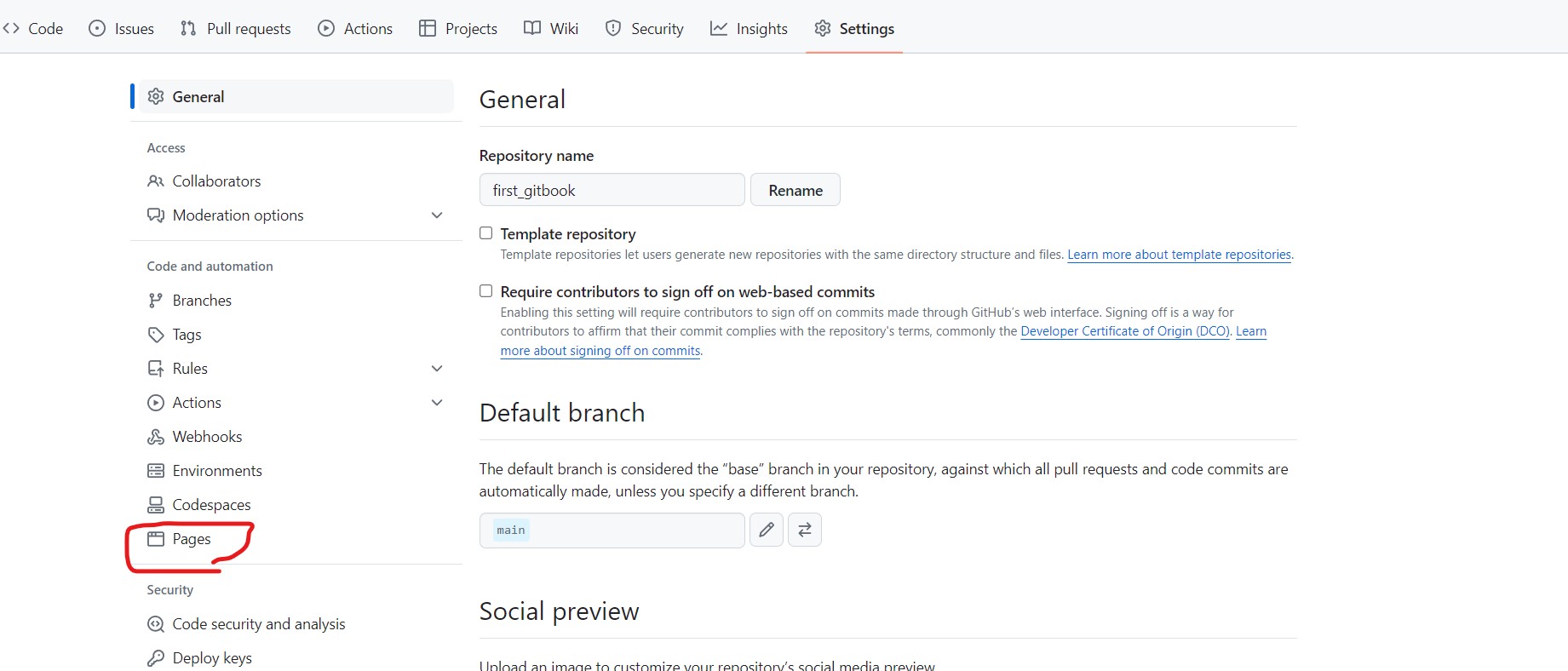Click the Repository name input field
This screenshot has width=1568, height=671.
[612, 190]
